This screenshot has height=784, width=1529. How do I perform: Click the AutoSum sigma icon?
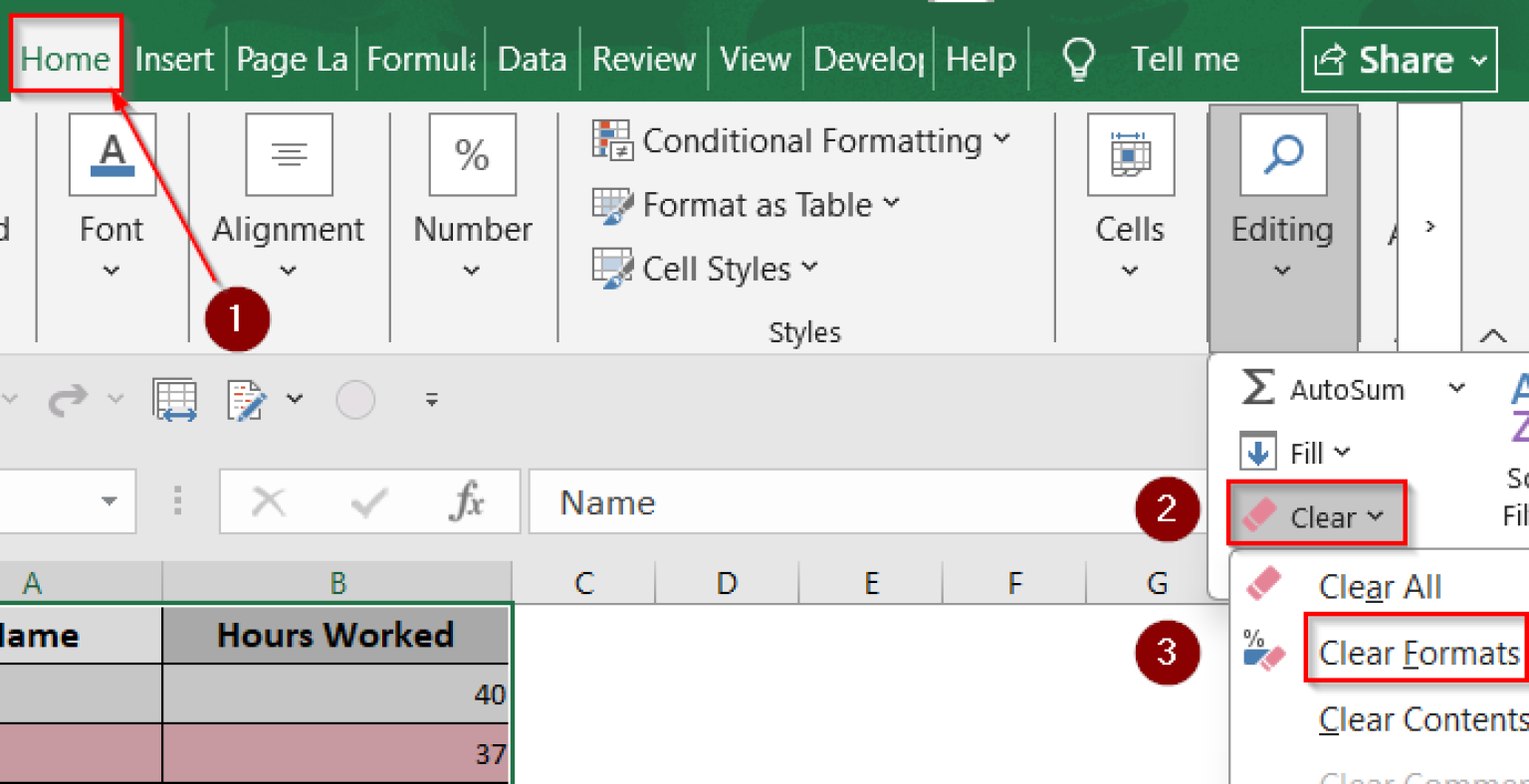click(x=1257, y=389)
